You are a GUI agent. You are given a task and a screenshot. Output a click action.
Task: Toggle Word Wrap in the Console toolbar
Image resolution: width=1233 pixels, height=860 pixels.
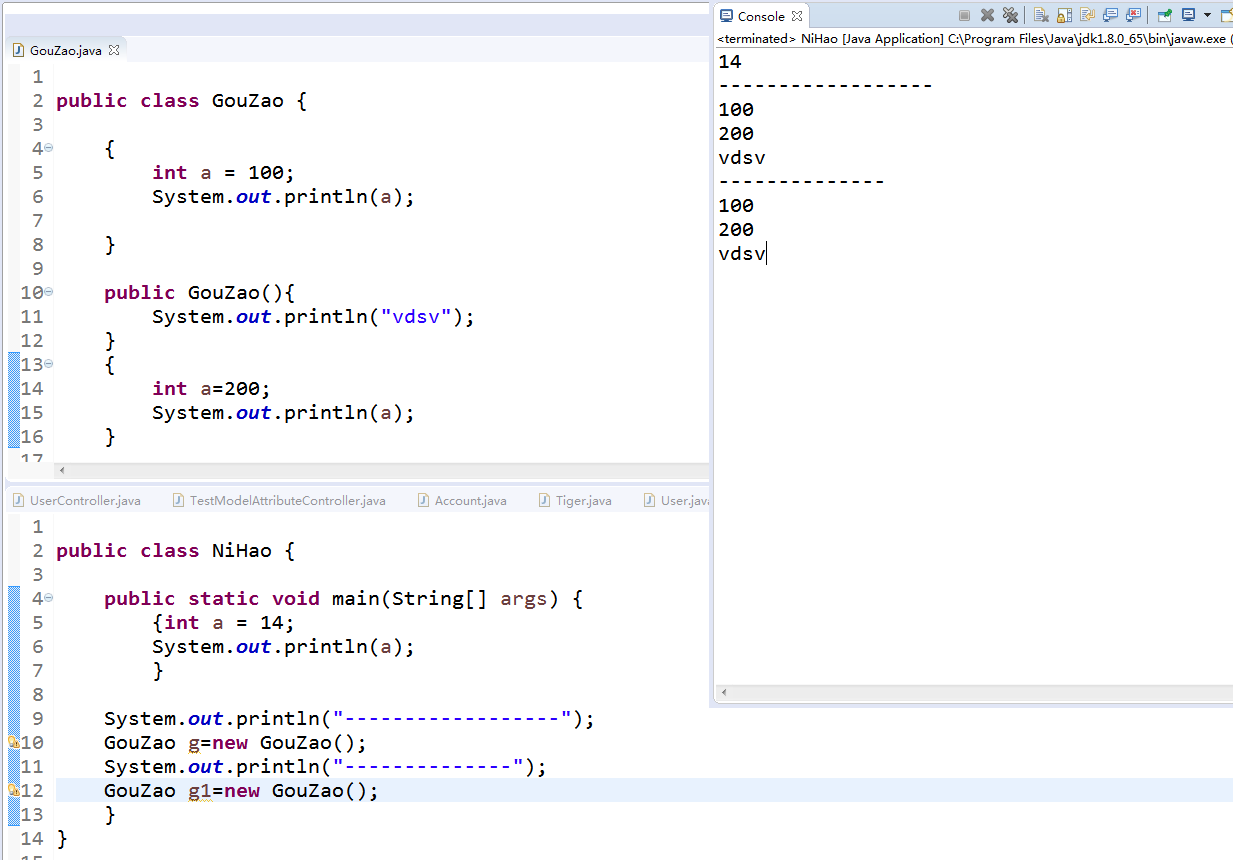coord(1087,15)
